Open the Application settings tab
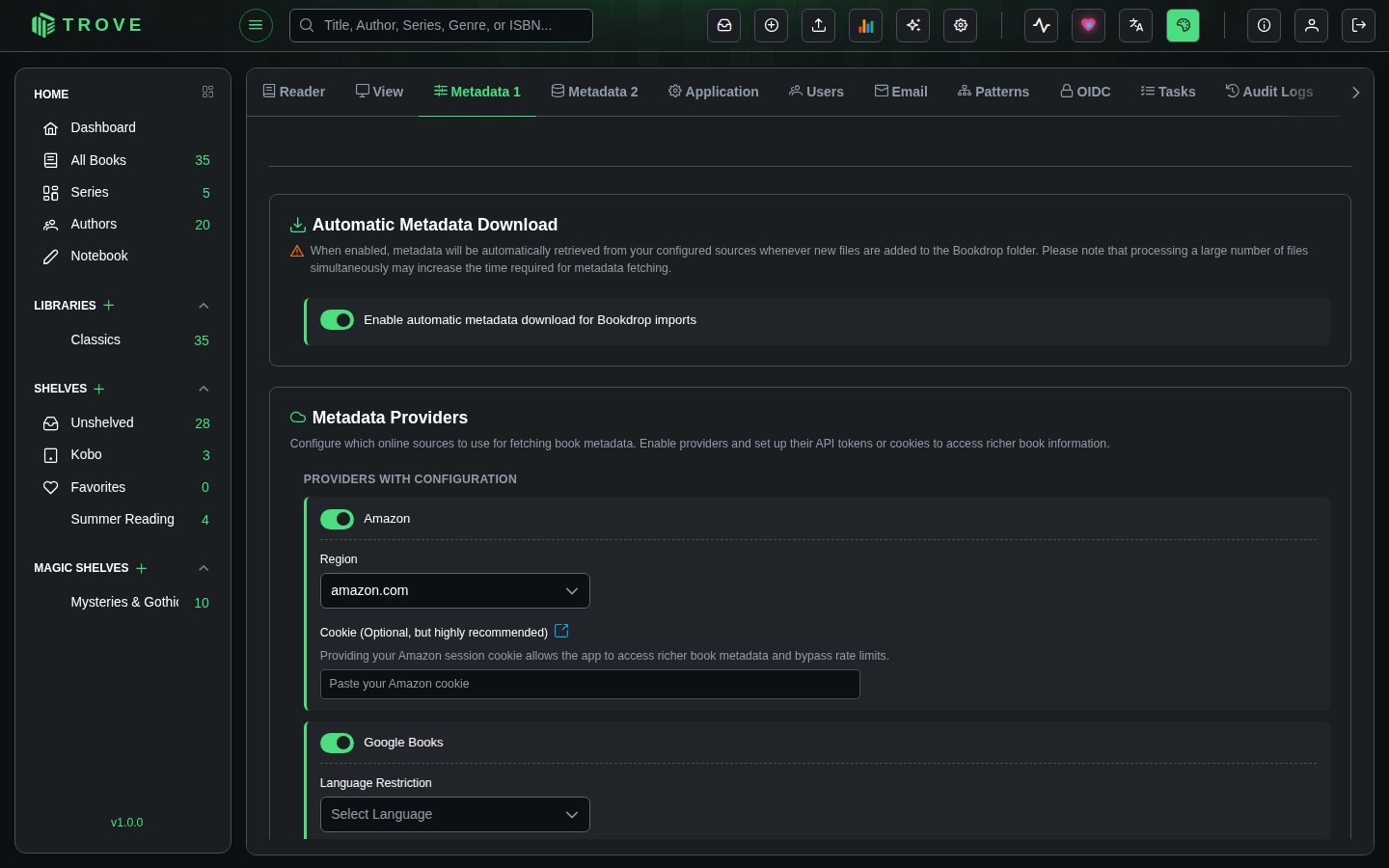Viewport: 1389px width, 868px height. [x=714, y=92]
